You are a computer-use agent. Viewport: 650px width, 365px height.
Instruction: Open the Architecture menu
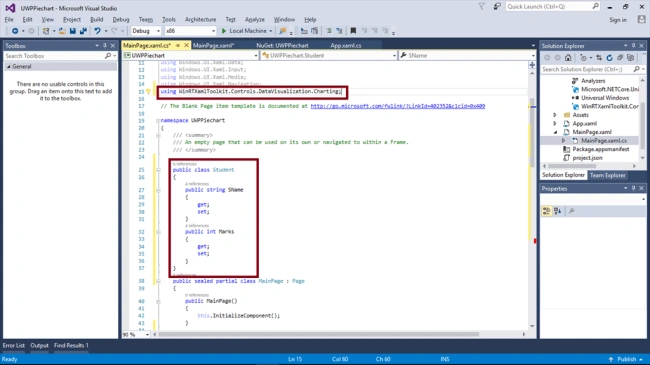coord(201,19)
